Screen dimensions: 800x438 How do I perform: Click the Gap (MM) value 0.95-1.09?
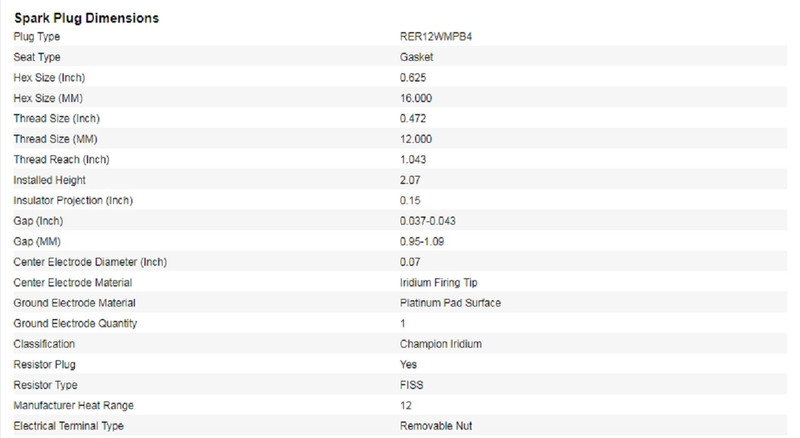(x=424, y=242)
